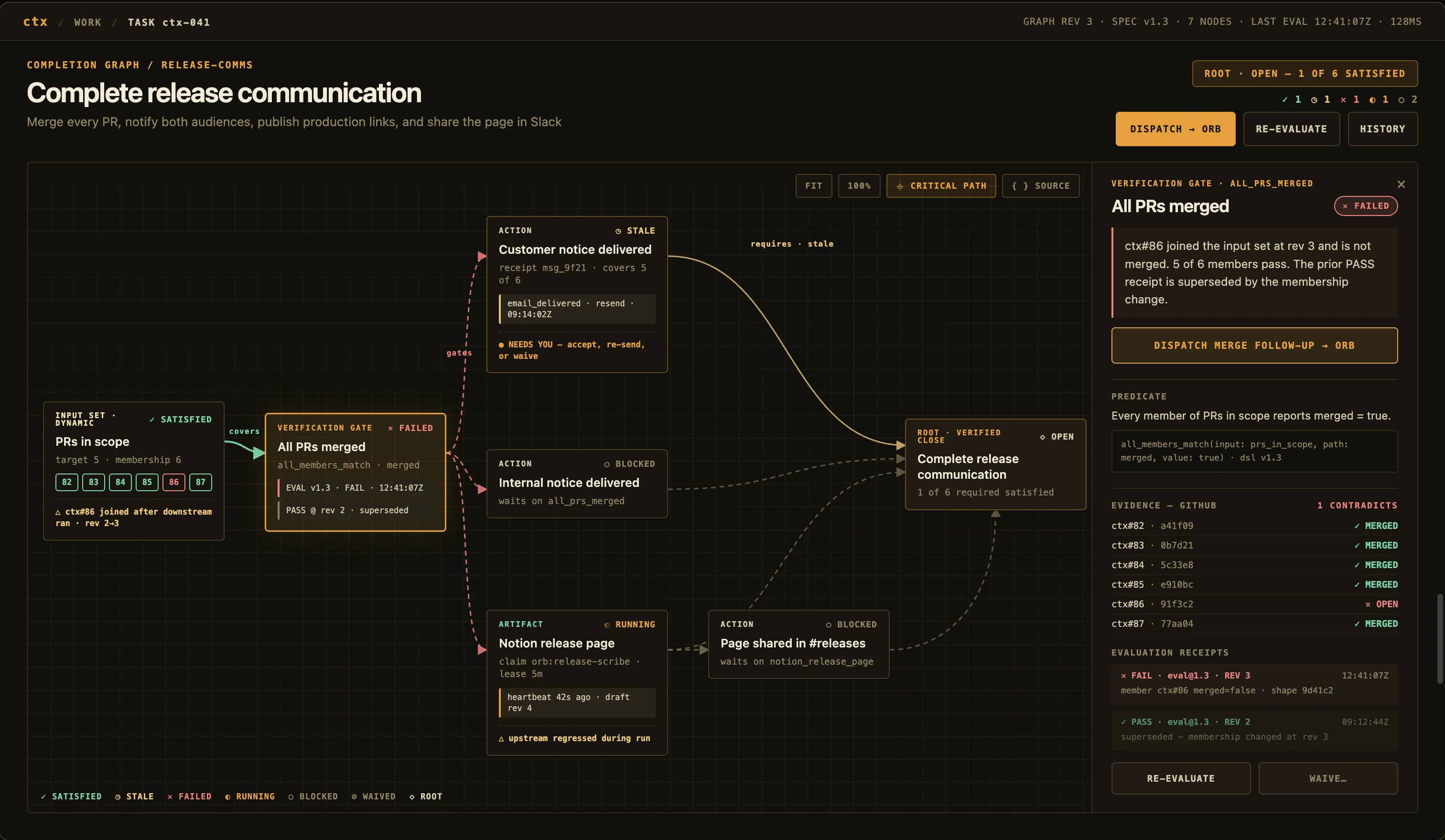
Task: Select PR chip 85 in input set
Action: click(147, 482)
